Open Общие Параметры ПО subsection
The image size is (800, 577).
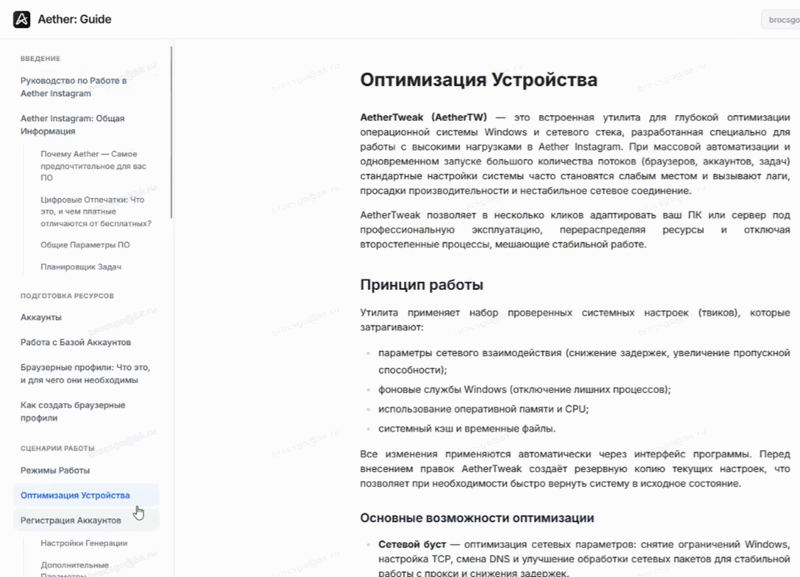coord(85,245)
